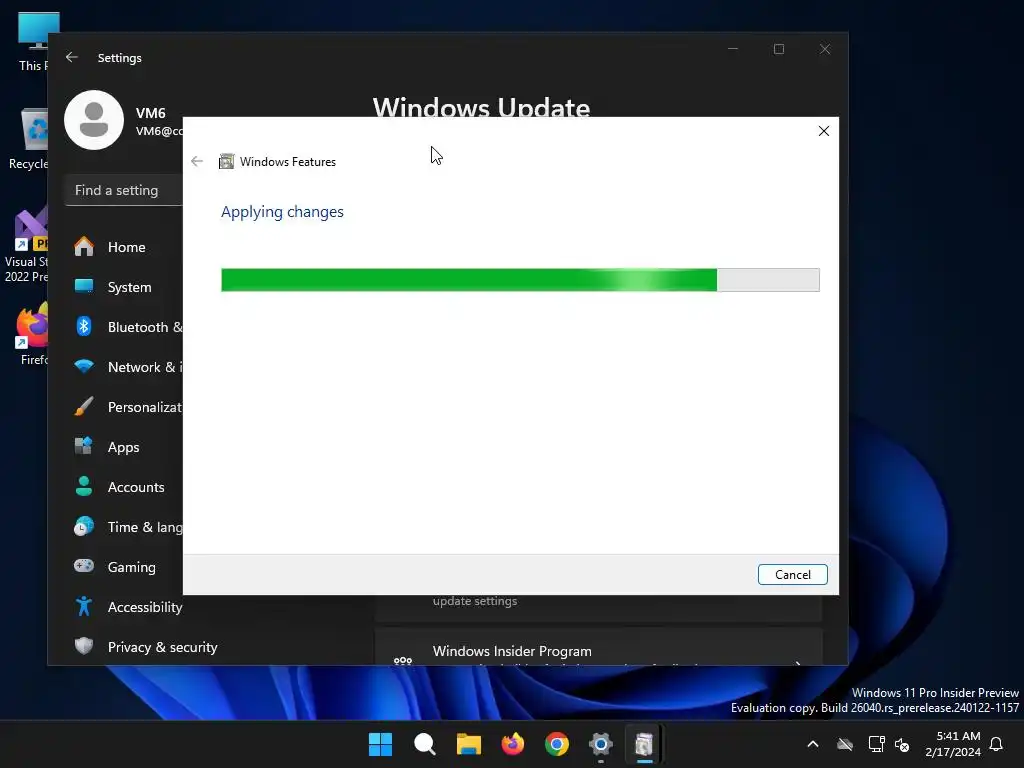Click the Time & language clock icon
Image resolution: width=1024 pixels, height=768 pixels.
84,526
